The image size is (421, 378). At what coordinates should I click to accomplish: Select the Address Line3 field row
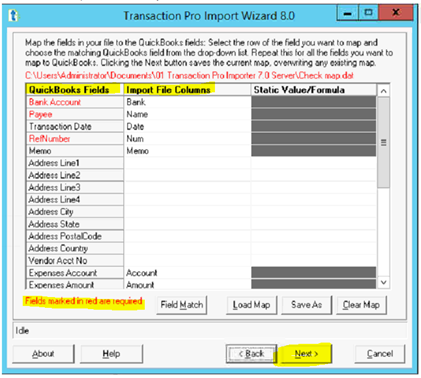75,187
